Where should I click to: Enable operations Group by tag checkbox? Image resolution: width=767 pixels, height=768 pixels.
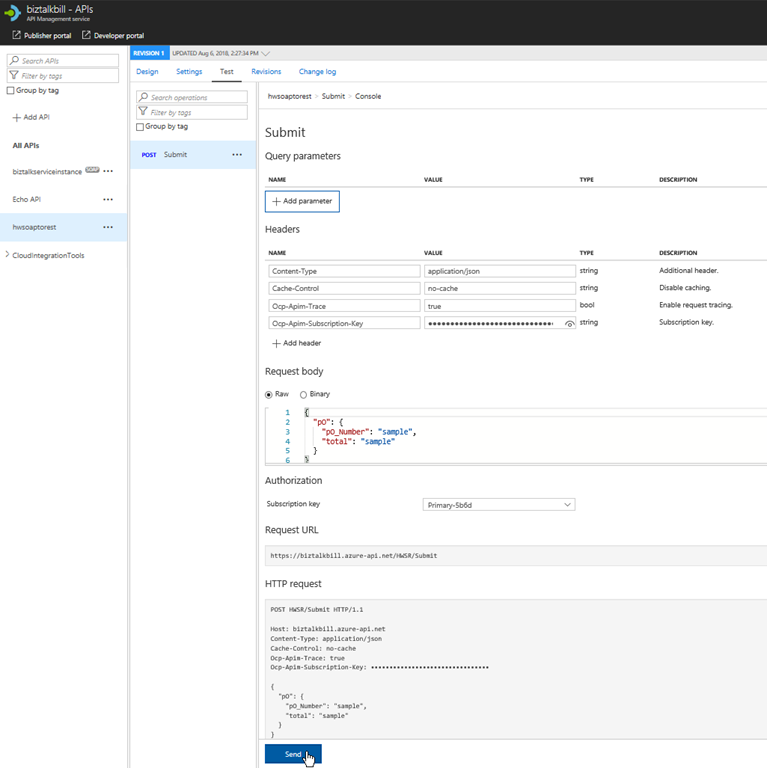[x=140, y=127]
